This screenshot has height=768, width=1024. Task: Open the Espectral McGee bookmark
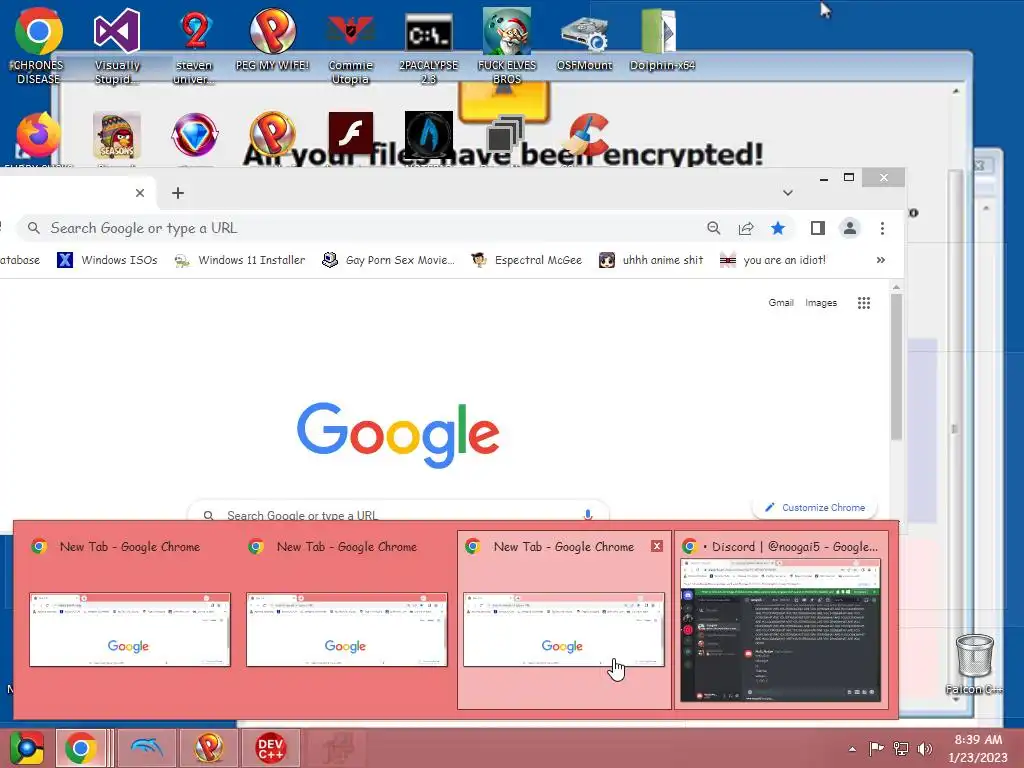[527, 260]
